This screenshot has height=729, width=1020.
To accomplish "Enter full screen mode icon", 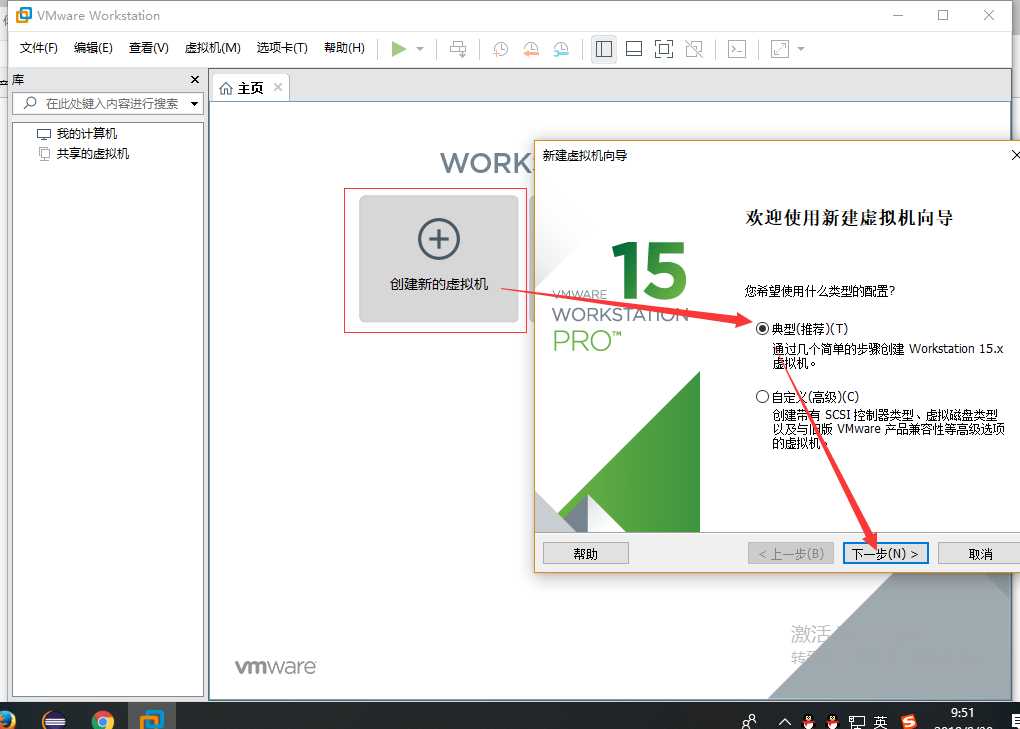I will pyautogui.click(x=664, y=49).
